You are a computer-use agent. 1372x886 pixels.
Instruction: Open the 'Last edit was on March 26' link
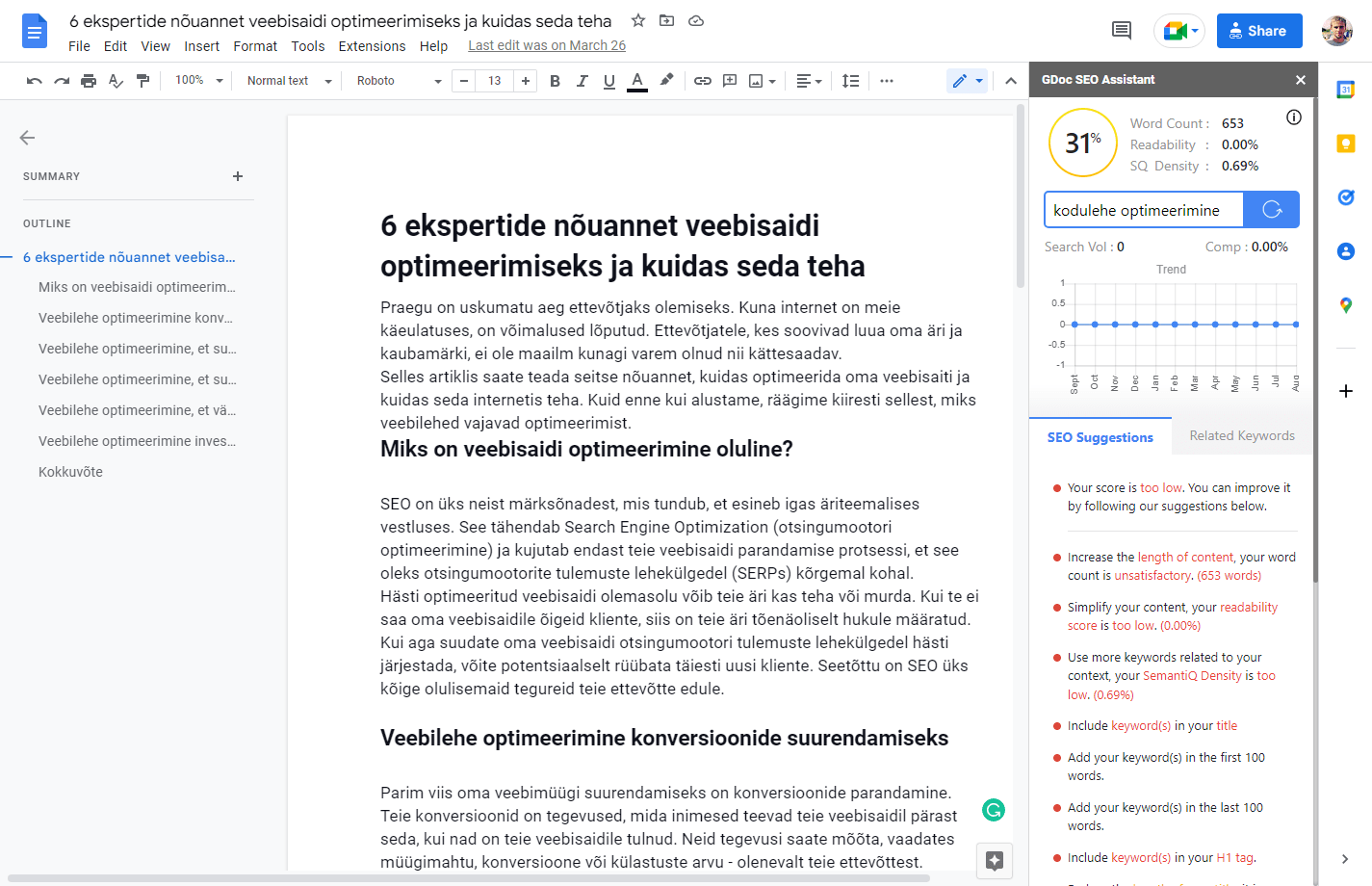(547, 45)
